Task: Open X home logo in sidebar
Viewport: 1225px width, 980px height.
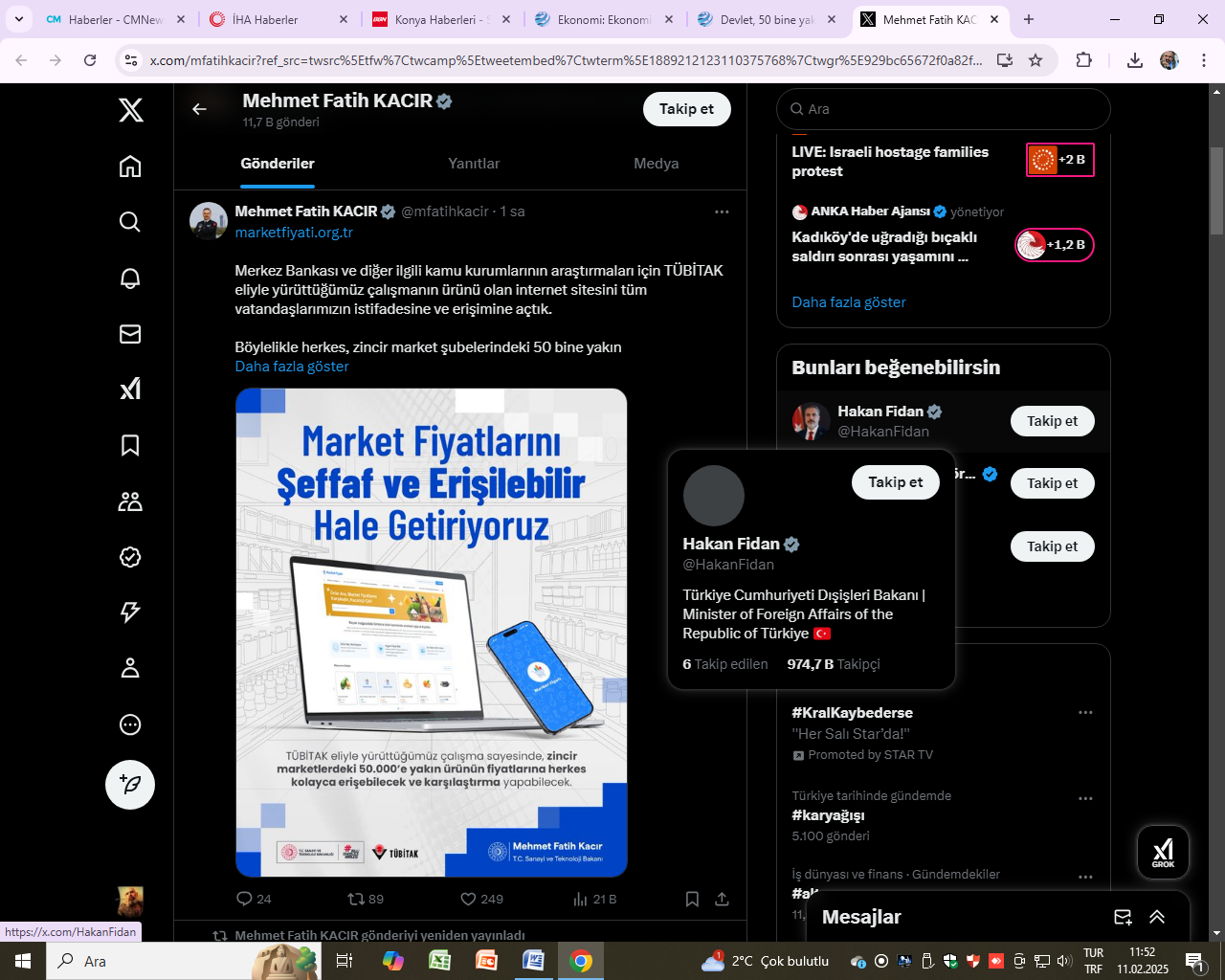Action: click(131, 109)
